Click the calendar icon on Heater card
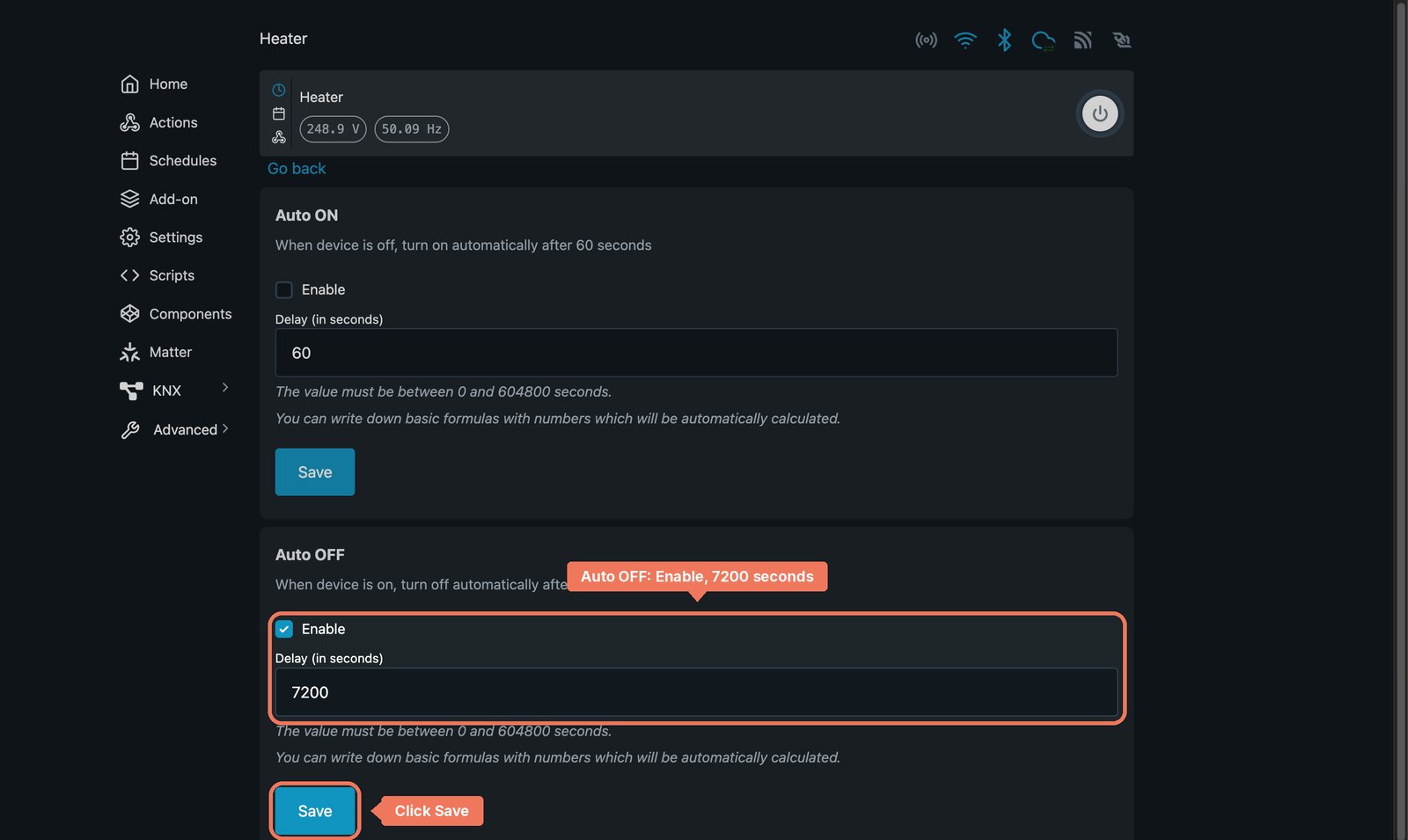This screenshot has width=1408, height=840. click(279, 113)
